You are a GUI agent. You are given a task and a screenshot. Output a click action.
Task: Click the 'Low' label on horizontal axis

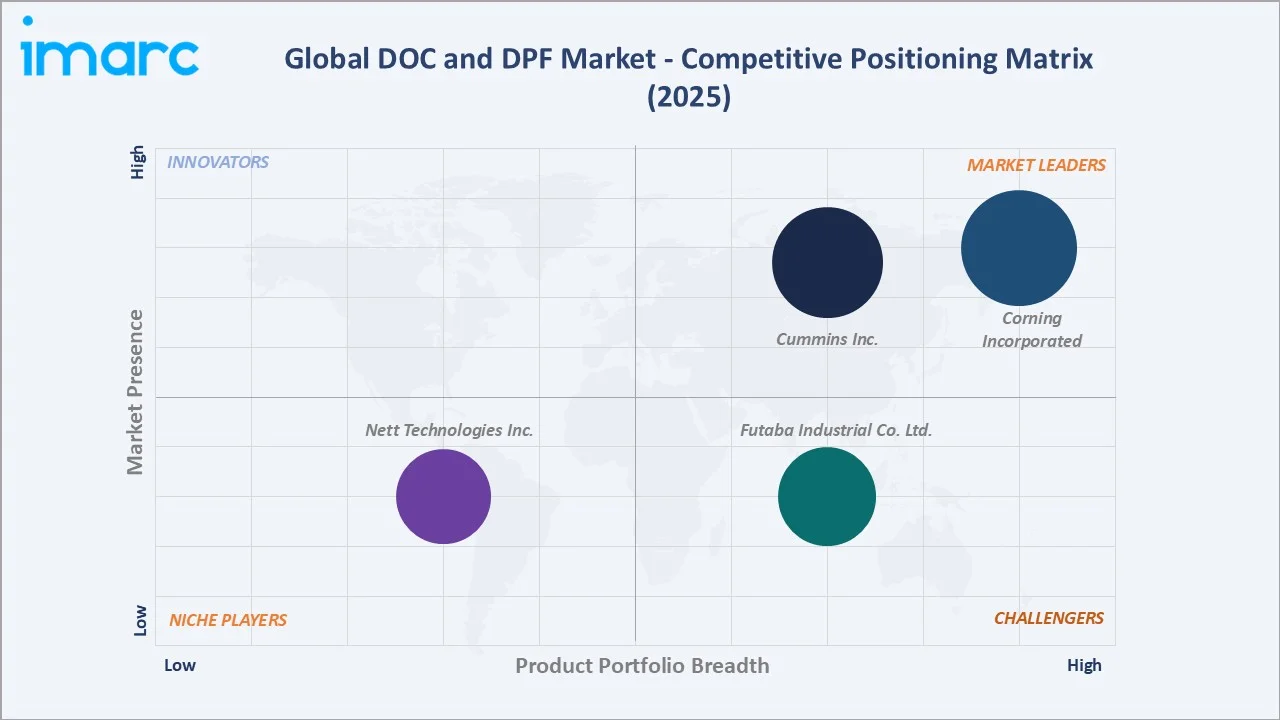pos(180,665)
